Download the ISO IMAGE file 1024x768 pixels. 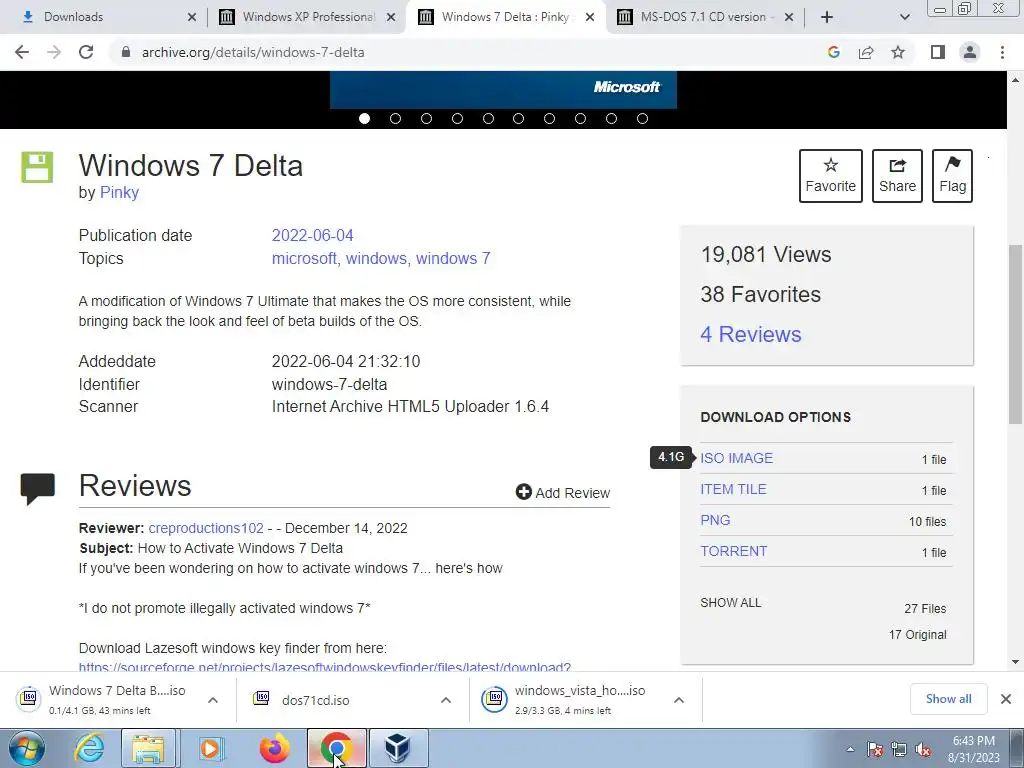click(x=737, y=458)
